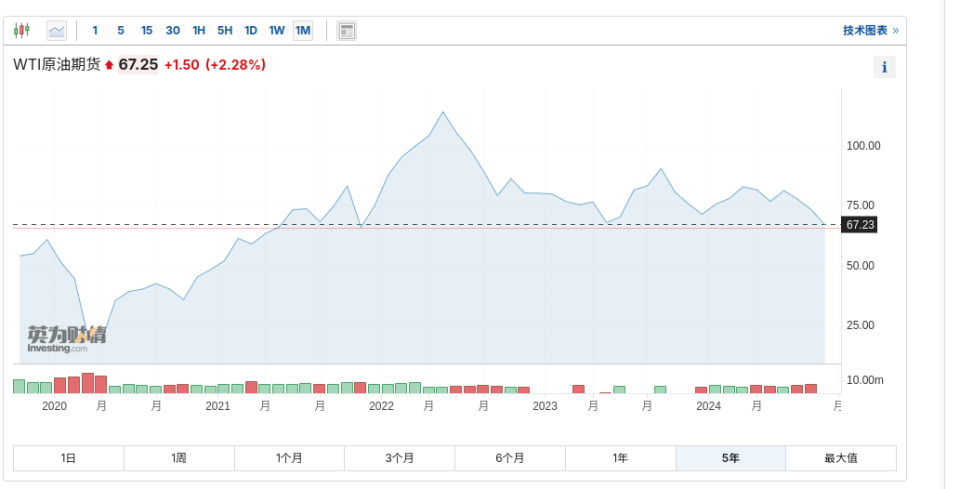The image size is (960, 489).
Task: Click the Investing.com watermark logo
Action: (66, 339)
